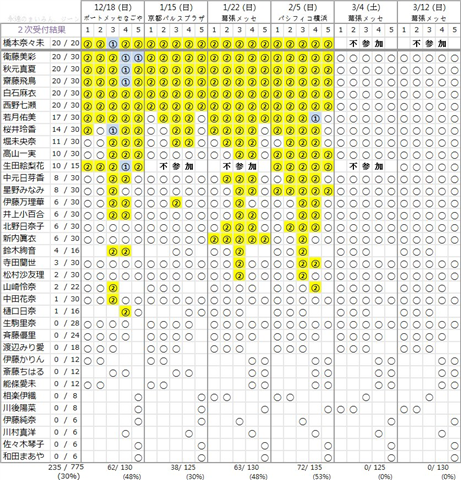Click 橋本奈々未's blue ① cell under 12/18
Screen dimensions: 461x480
tap(113, 43)
